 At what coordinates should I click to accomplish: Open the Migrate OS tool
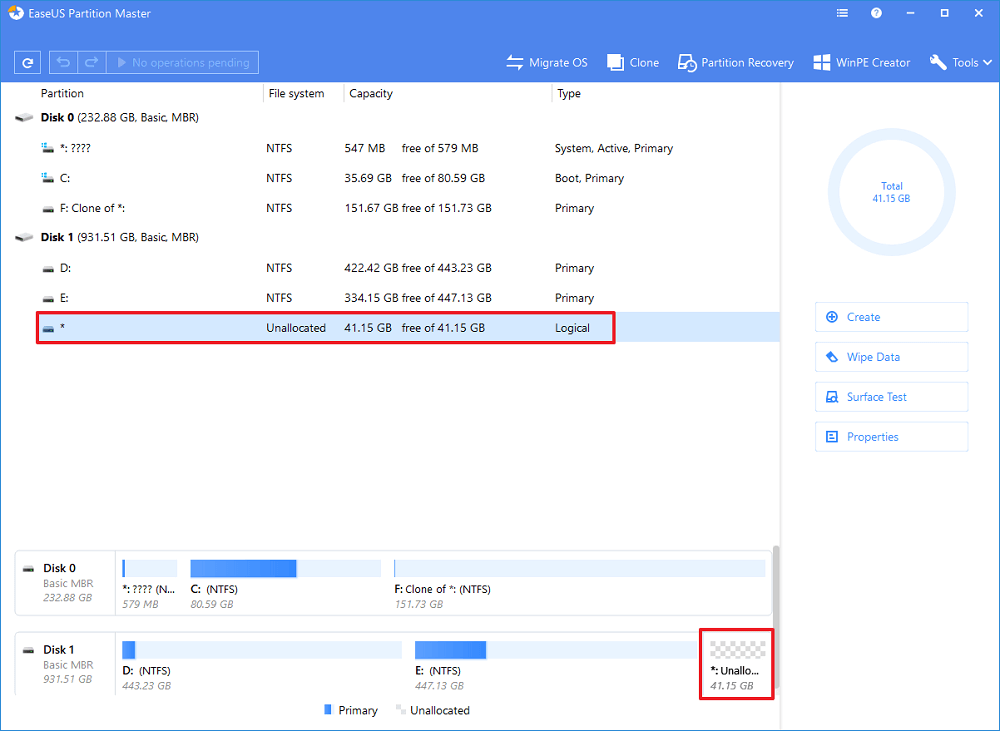pyautogui.click(x=547, y=63)
